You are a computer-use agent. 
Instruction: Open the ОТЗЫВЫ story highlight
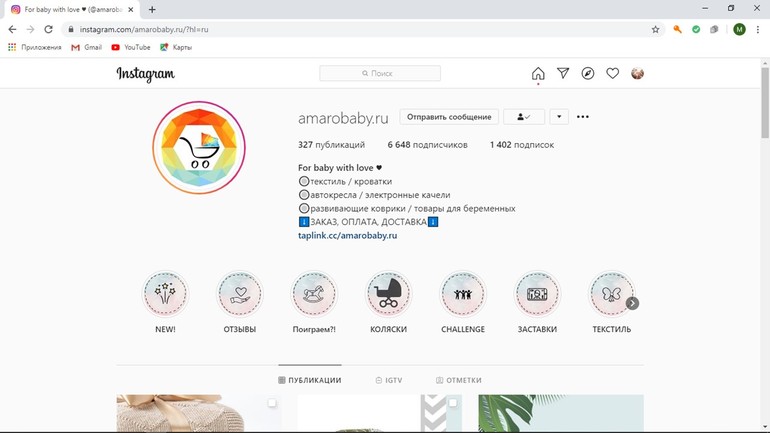point(240,295)
